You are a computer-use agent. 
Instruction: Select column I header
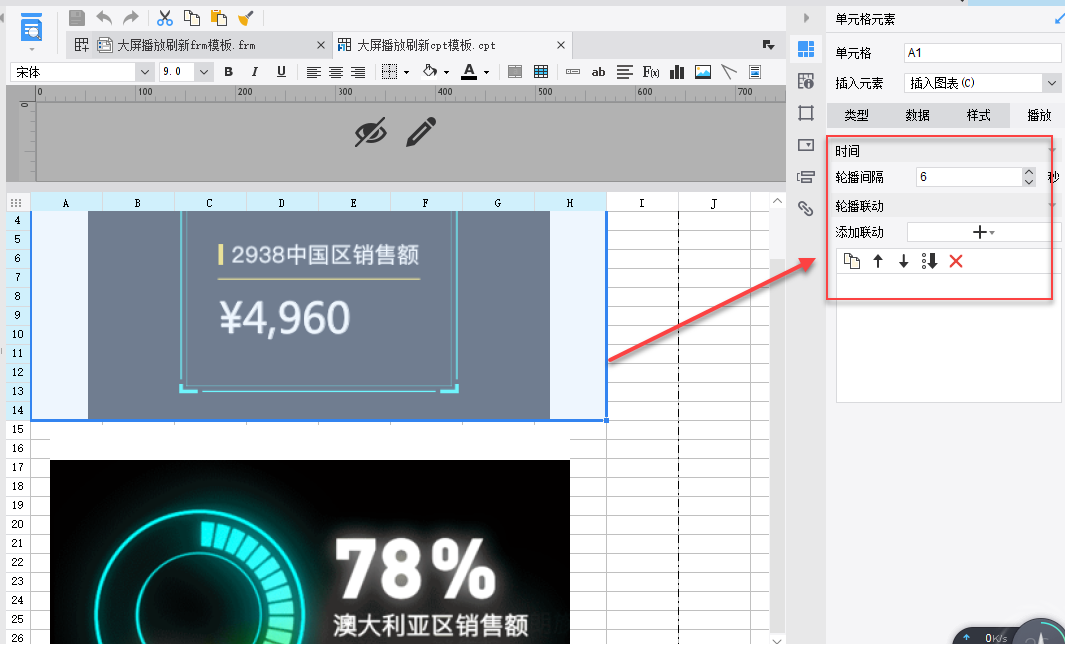pyautogui.click(x=642, y=202)
